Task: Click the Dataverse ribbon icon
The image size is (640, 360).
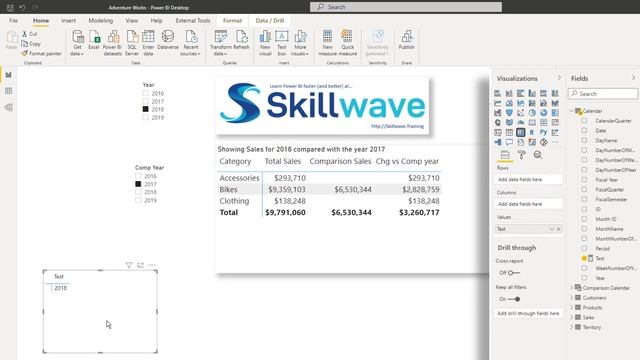Action: click(x=168, y=40)
